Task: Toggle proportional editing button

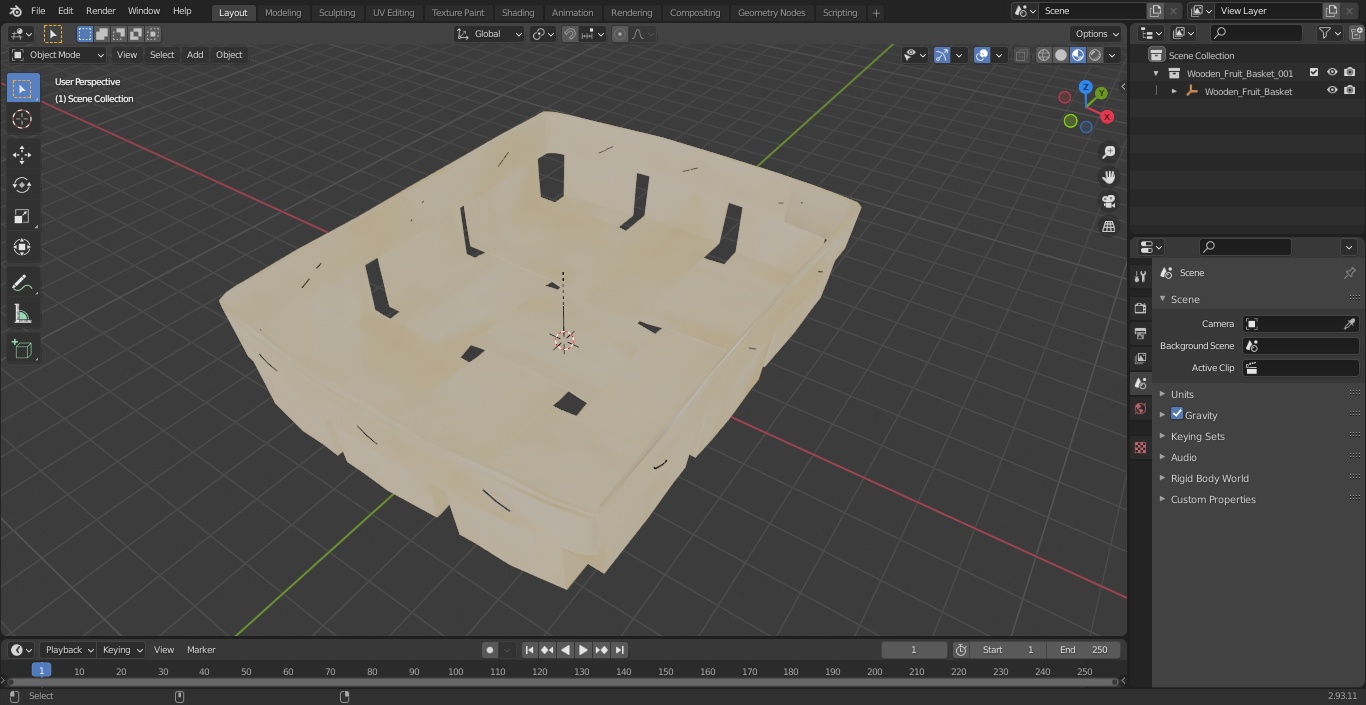Action: tap(620, 34)
